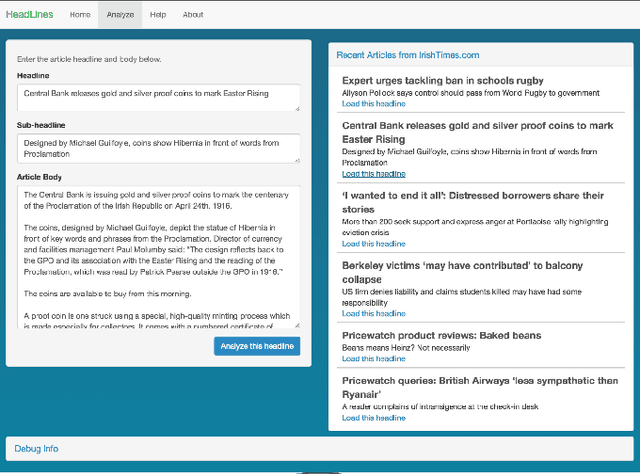640x474 pixels.
Task: Click into the Article Body text area
Action: pyautogui.click(x=159, y=257)
